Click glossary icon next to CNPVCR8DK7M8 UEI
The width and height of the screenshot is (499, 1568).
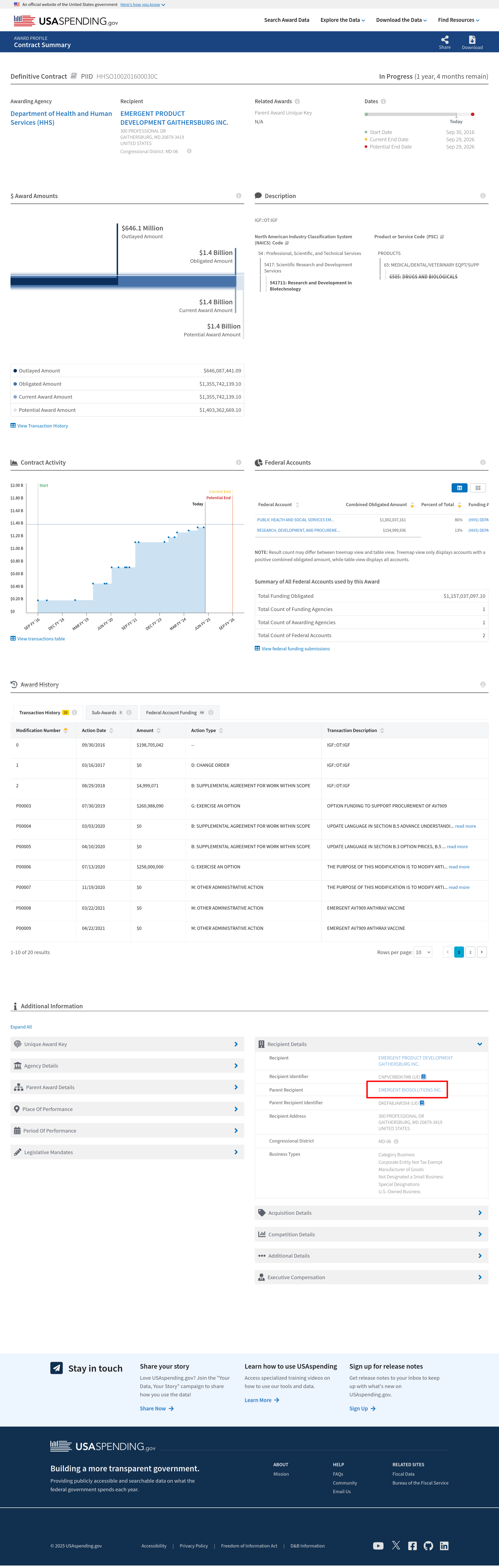pos(424,1077)
